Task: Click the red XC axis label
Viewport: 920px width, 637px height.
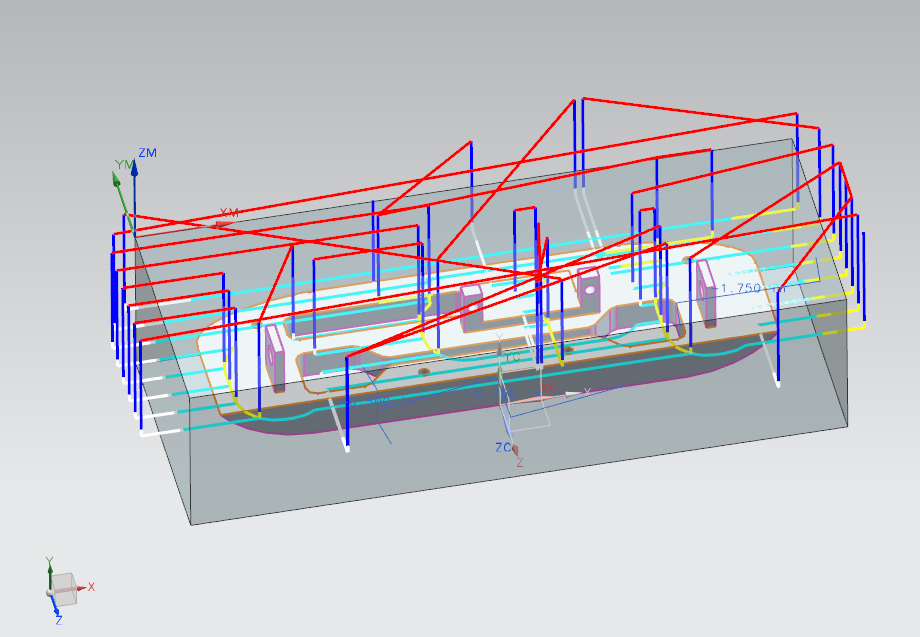Action: coord(547,387)
